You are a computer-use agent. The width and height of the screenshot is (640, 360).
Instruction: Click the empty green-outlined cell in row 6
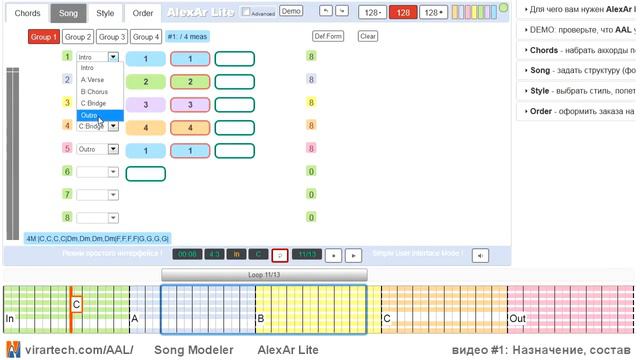(146, 173)
